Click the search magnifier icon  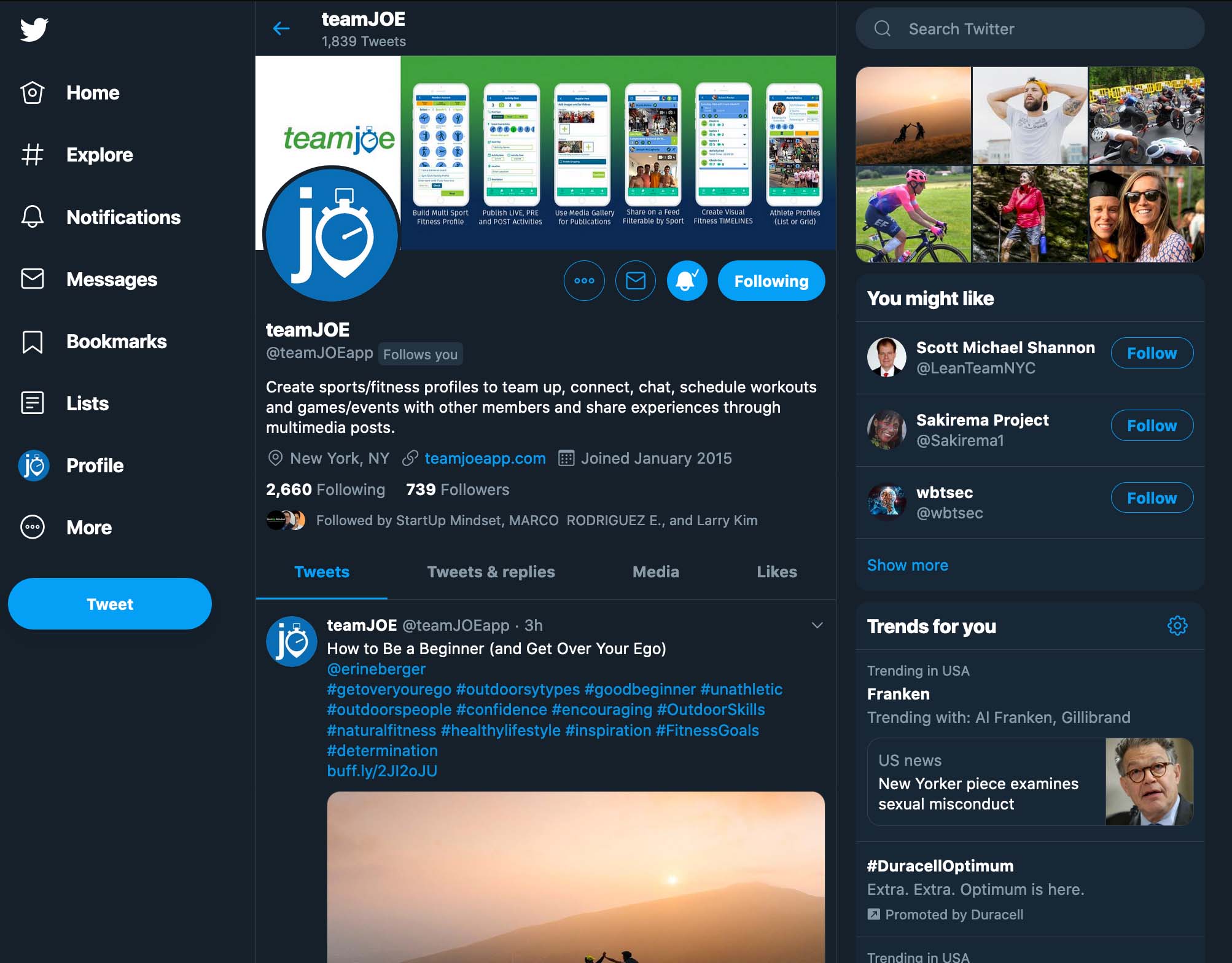pyautogui.click(x=883, y=29)
